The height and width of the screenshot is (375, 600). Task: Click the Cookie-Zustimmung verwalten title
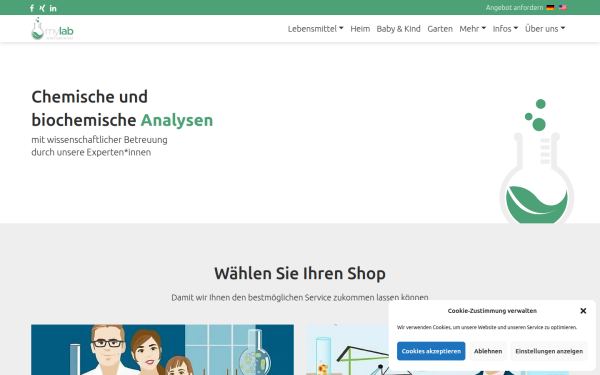point(492,311)
